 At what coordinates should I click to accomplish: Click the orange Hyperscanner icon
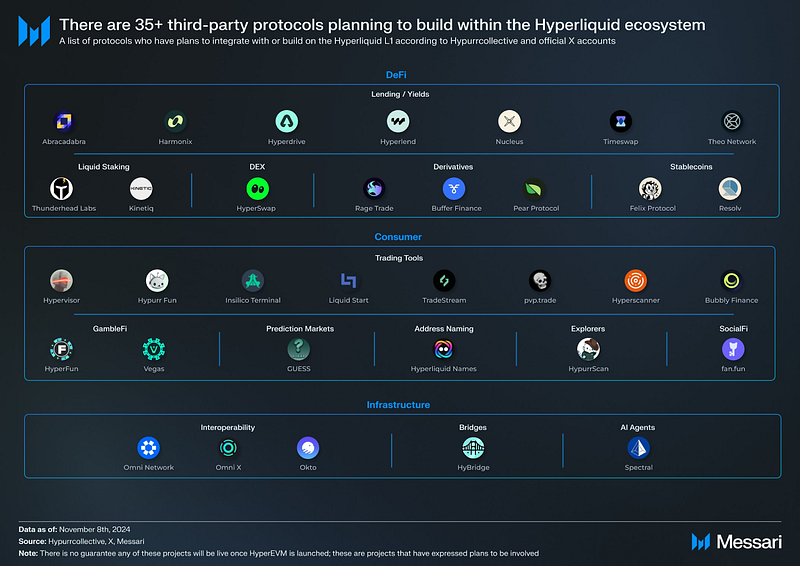[x=636, y=281]
